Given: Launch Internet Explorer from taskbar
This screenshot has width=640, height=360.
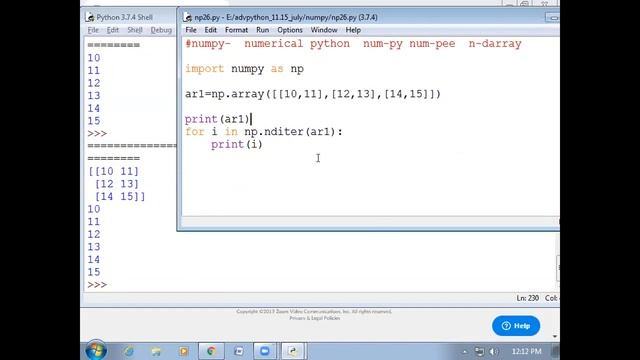Looking at the screenshot, I should click(x=129, y=351).
